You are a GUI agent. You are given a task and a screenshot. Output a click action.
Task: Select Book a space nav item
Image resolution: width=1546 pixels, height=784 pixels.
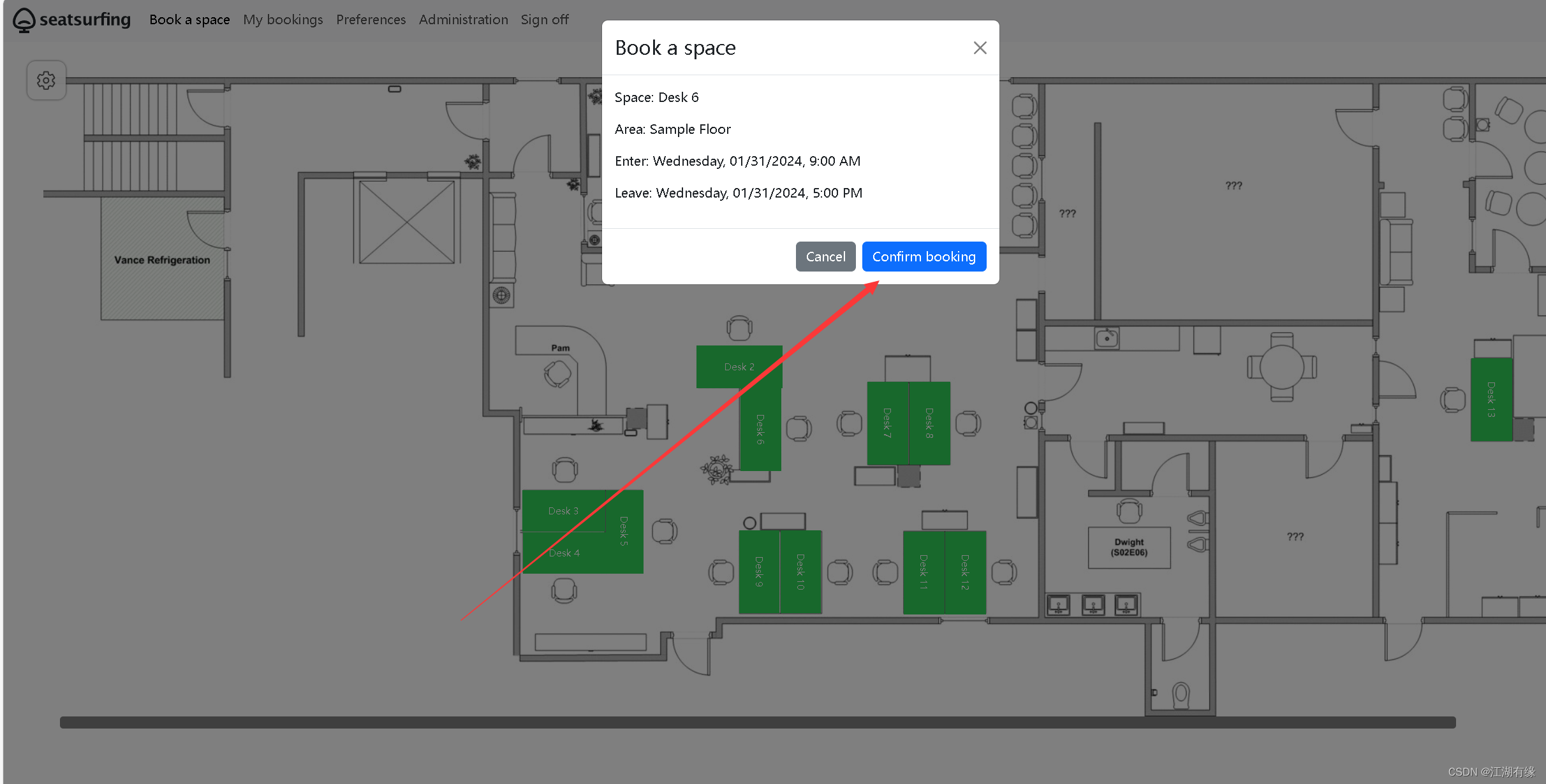(189, 20)
